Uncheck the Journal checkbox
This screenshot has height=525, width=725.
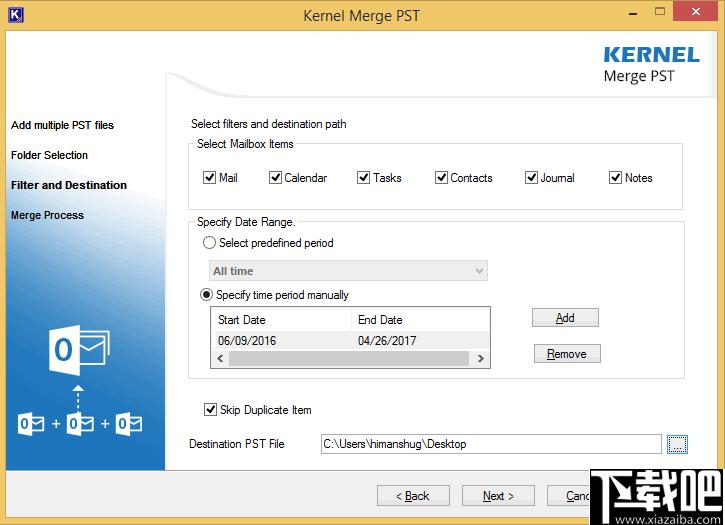(531, 178)
